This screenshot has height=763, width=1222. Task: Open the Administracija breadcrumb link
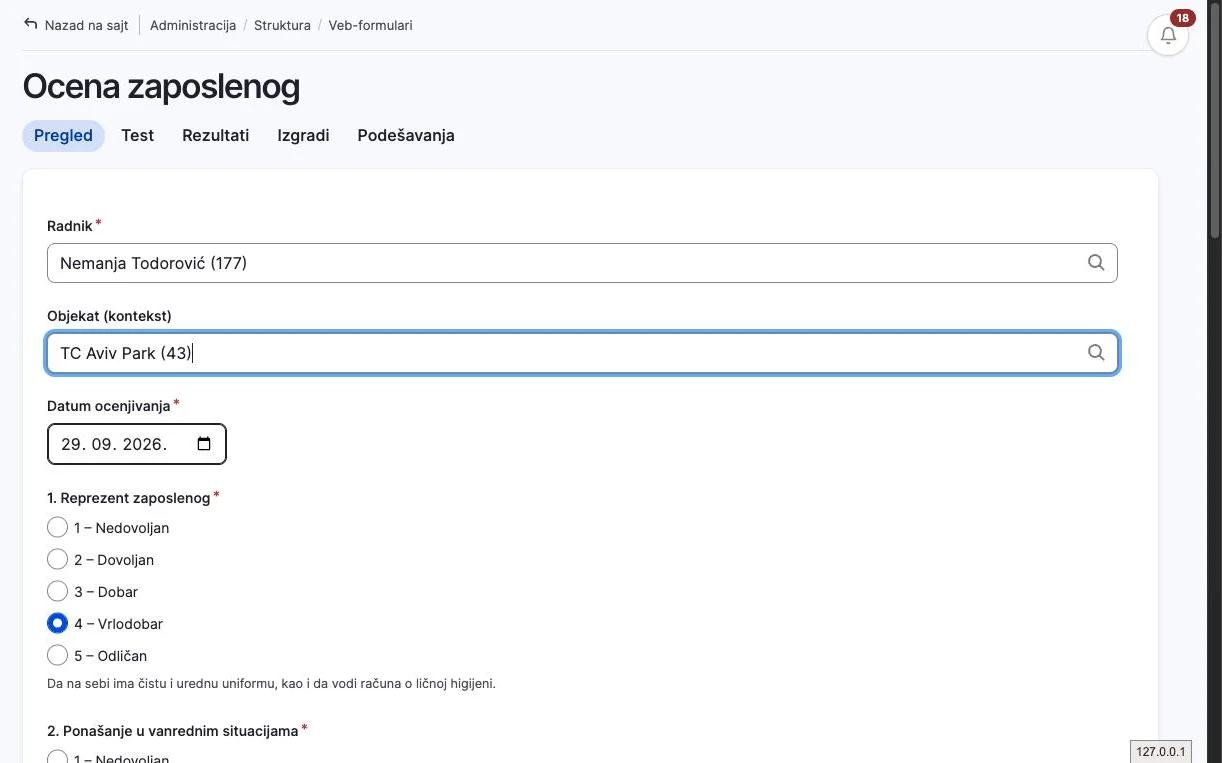pos(193,25)
